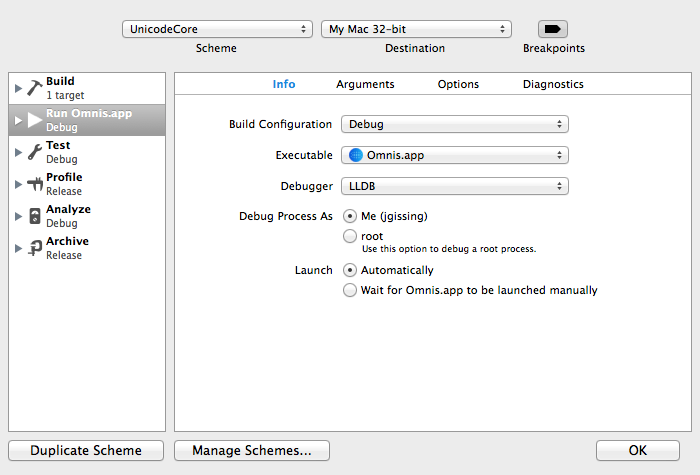Click the Archive icon in sidebar
This screenshot has width=700, height=475.
pyautogui.click(x=34, y=248)
